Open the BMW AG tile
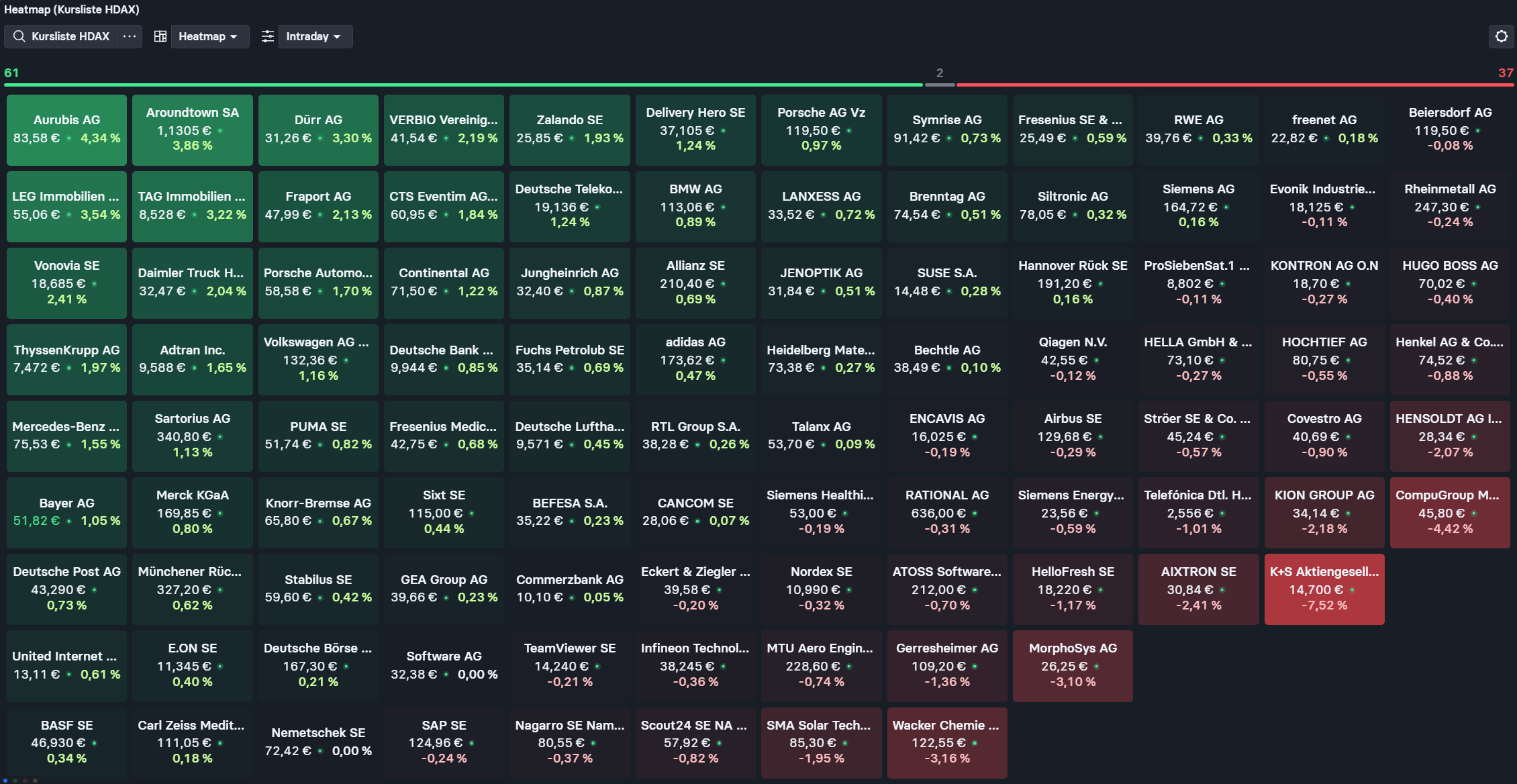 tap(695, 207)
